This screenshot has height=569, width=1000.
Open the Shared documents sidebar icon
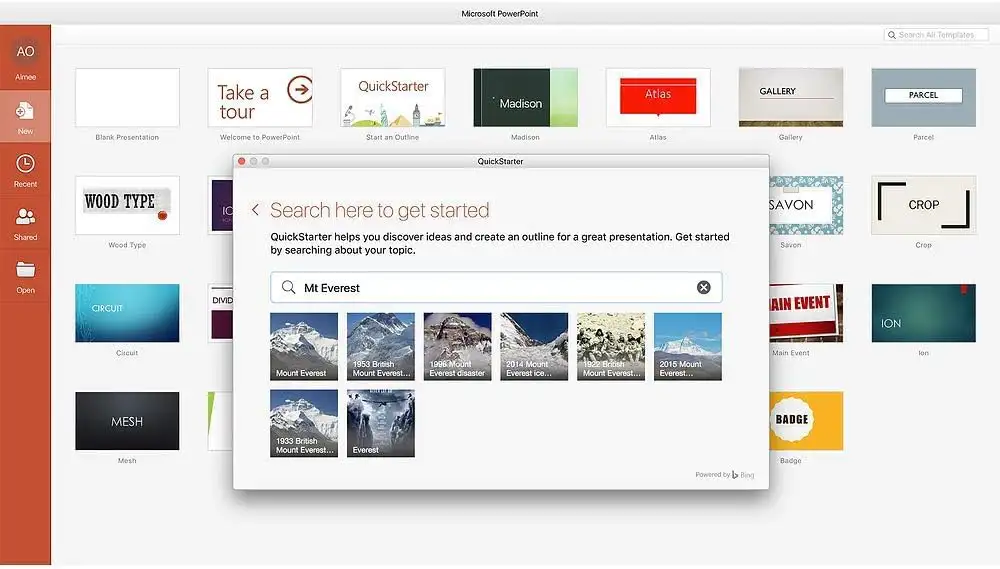pos(25,219)
